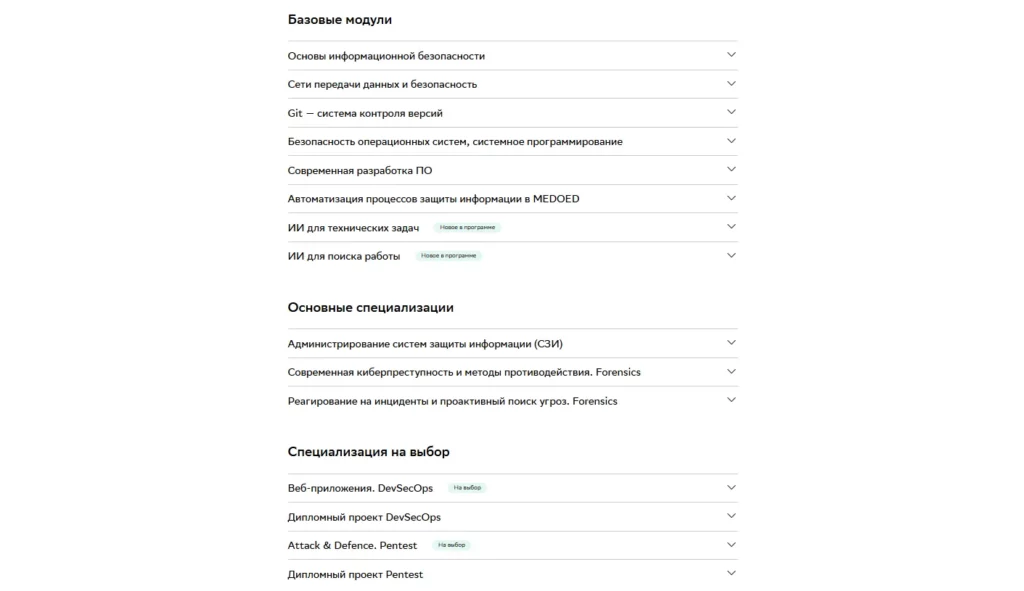Image resolution: width=1024 pixels, height=591 pixels.
Task: Open chevron for Дипломный проект DevSecOps
Action: [731, 516]
